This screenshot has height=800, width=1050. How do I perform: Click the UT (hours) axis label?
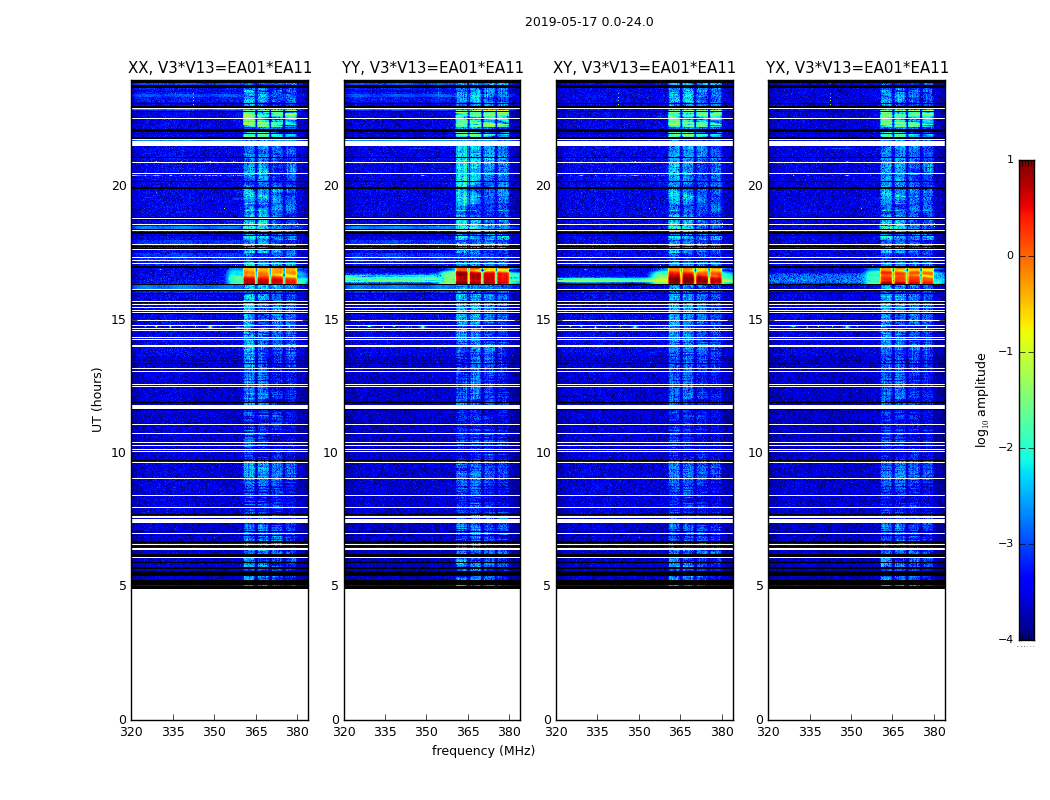click(x=97, y=400)
